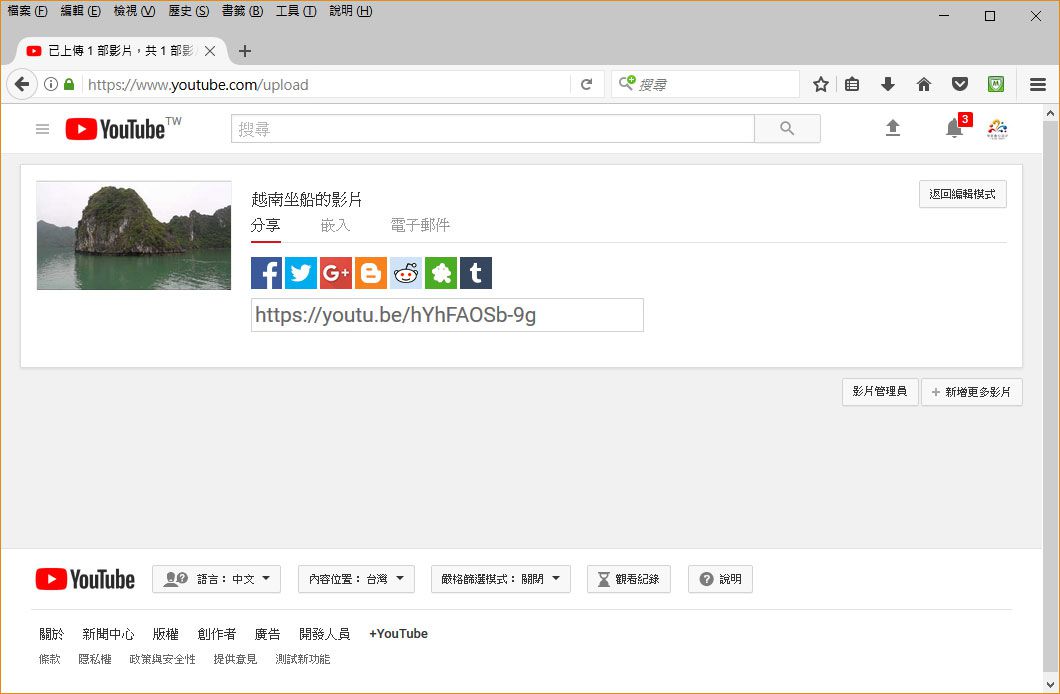Submit the video to Reddit

406,272
